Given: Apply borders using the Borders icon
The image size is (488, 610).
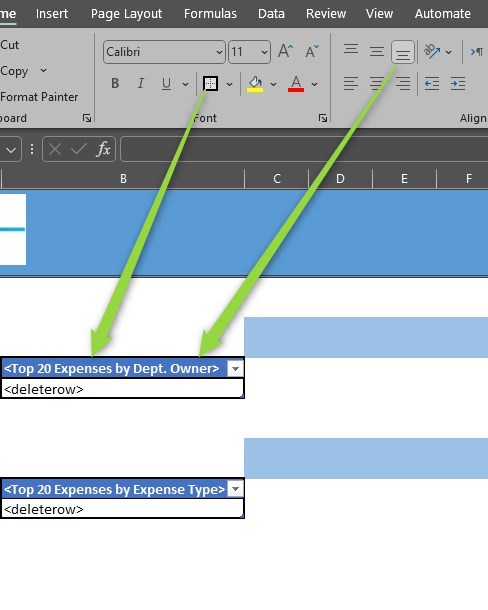Looking at the screenshot, I should click(211, 83).
